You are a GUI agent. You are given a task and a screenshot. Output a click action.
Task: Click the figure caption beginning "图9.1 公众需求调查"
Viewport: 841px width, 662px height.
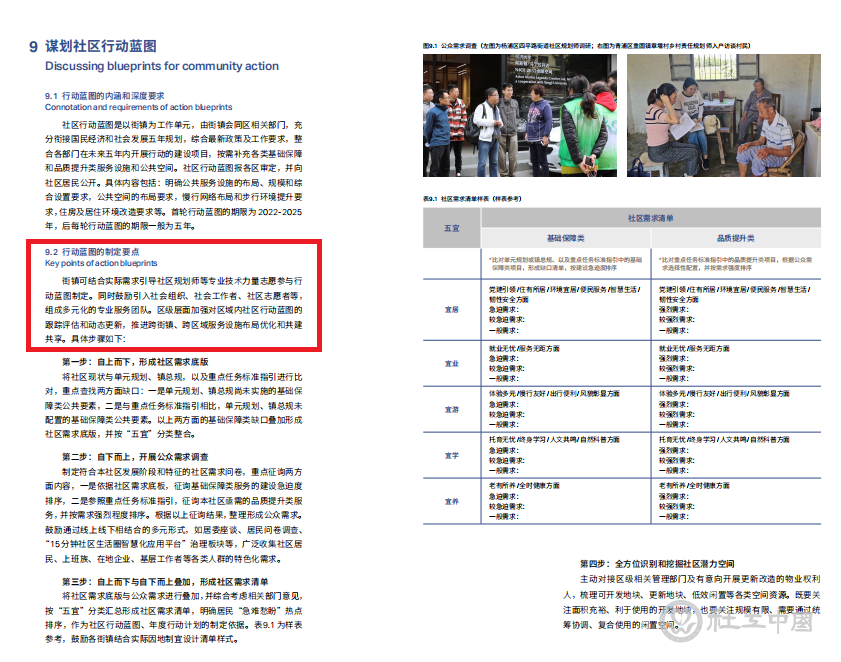point(587,46)
